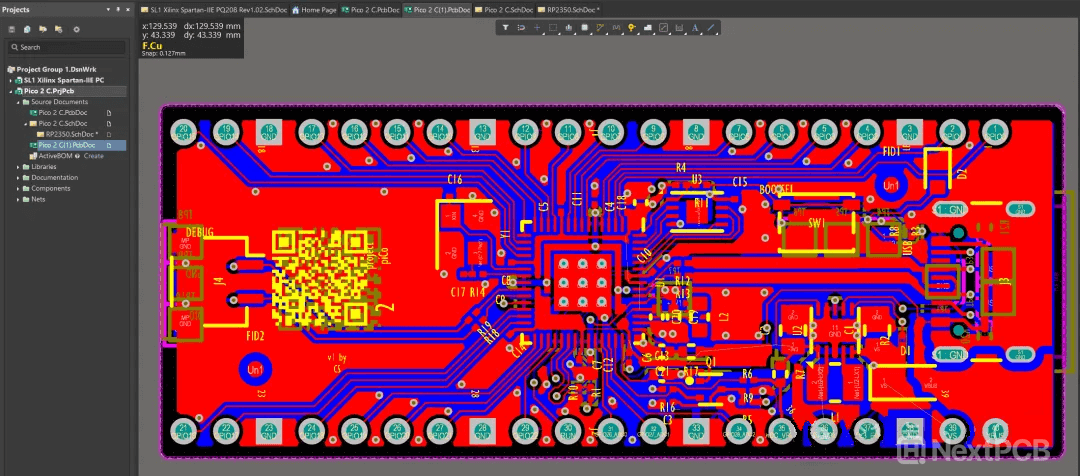Pick the place text string tool
This screenshot has height=476, width=1080.
[x=695, y=27]
